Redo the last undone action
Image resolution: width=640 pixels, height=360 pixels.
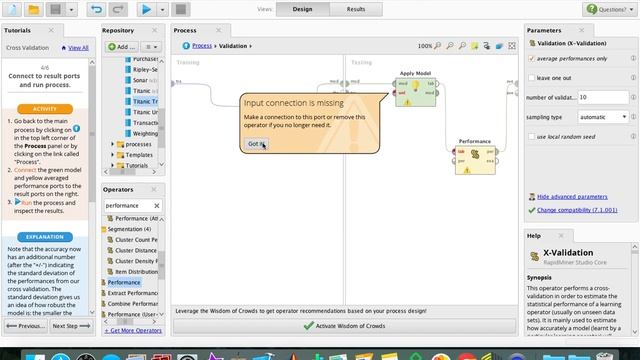click(118, 9)
